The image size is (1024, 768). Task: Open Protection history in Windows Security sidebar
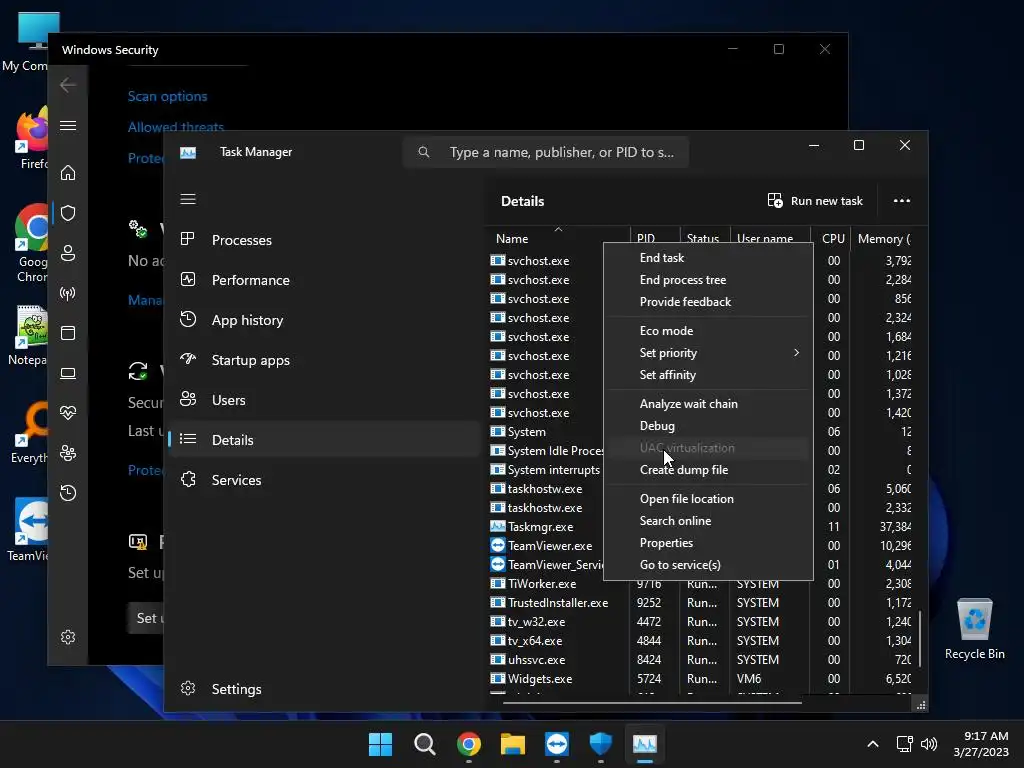pos(68,492)
